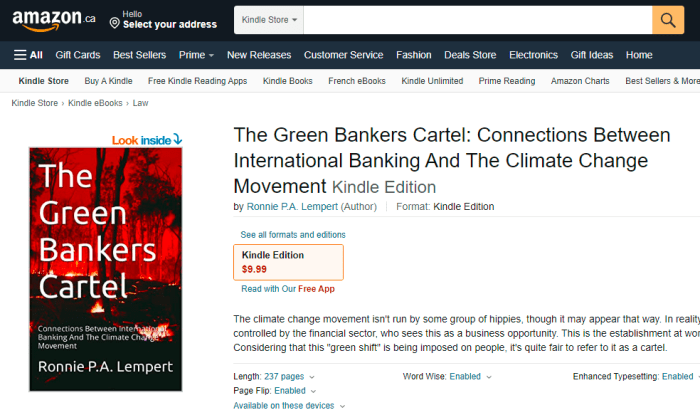Viewport: 700px width, 410px height.
Task: Click the Amazon.ca logo
Action: (54, 20)
